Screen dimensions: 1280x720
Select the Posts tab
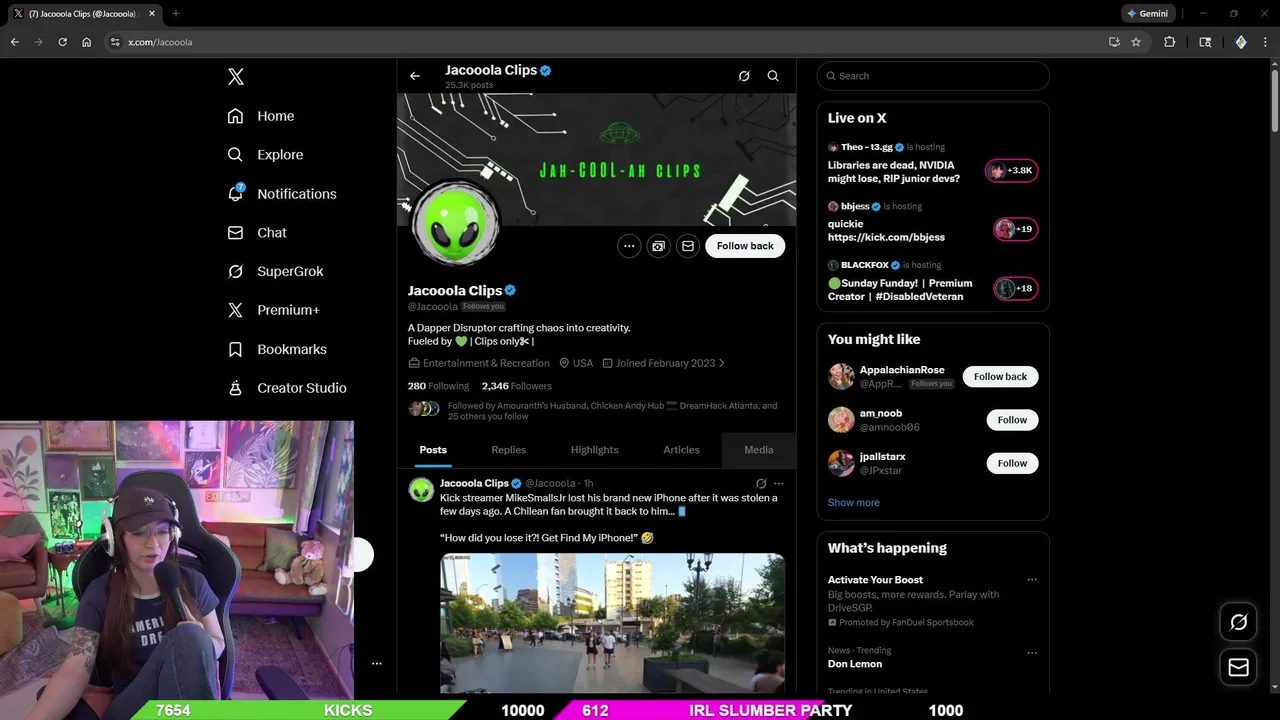point(433,450)
